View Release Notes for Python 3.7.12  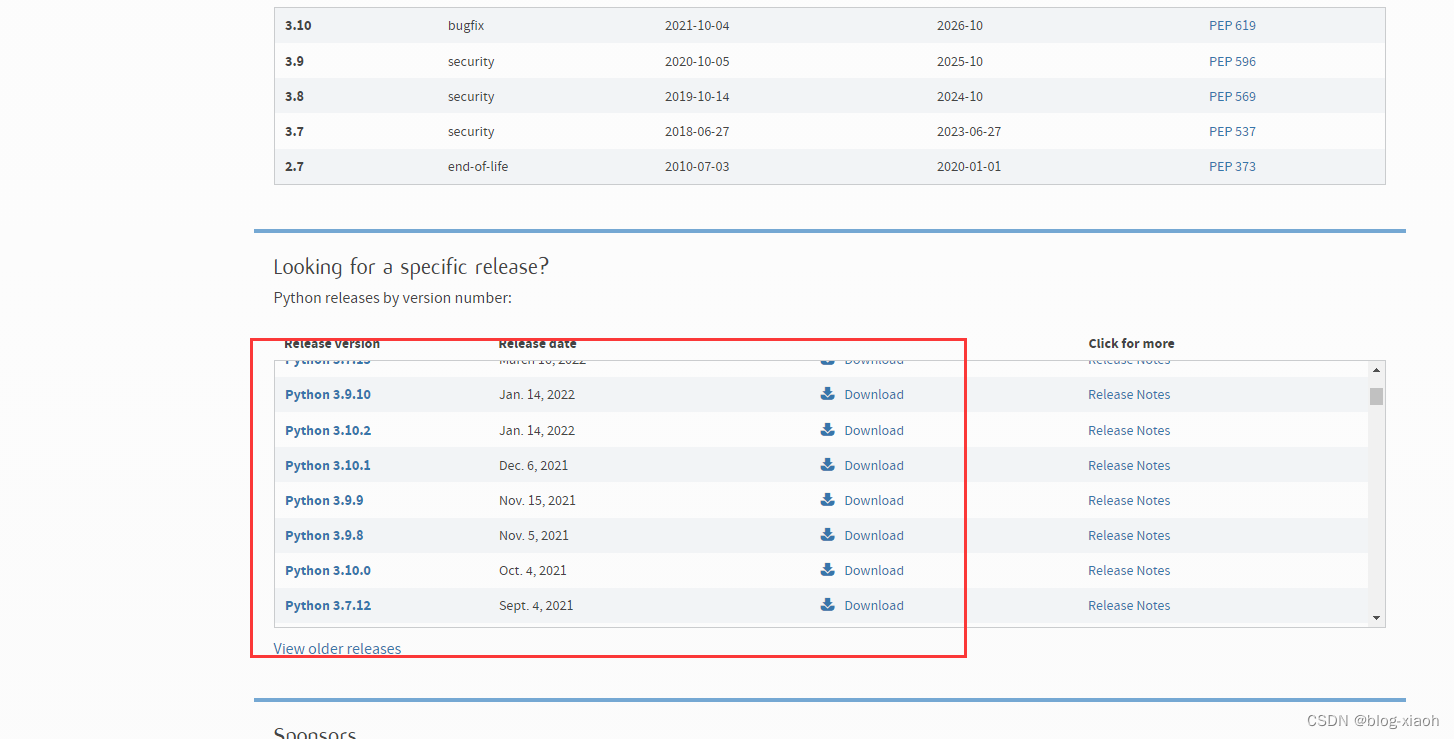coord(1129,606)
